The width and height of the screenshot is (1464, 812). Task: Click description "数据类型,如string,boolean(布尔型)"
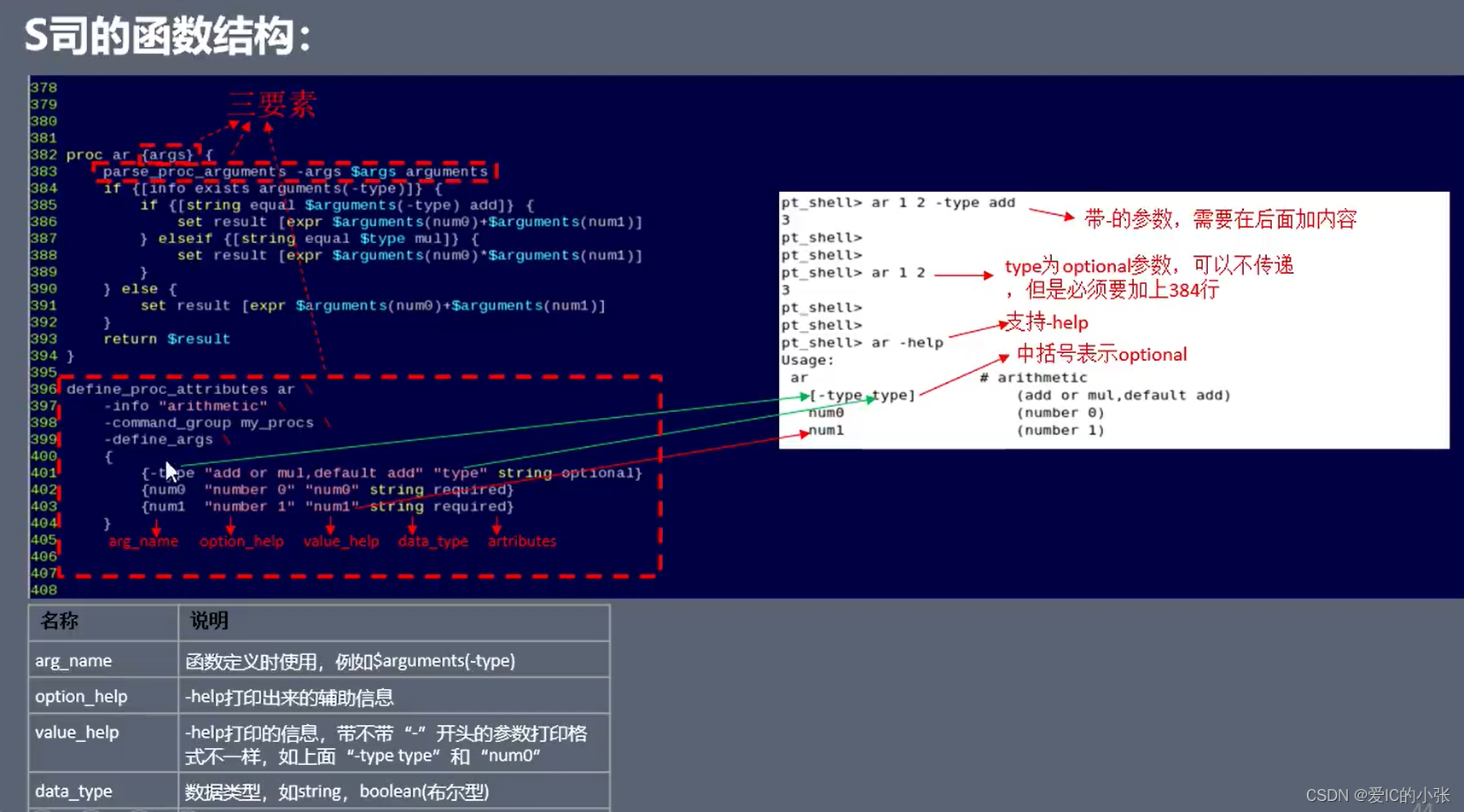tap(337, 792)
